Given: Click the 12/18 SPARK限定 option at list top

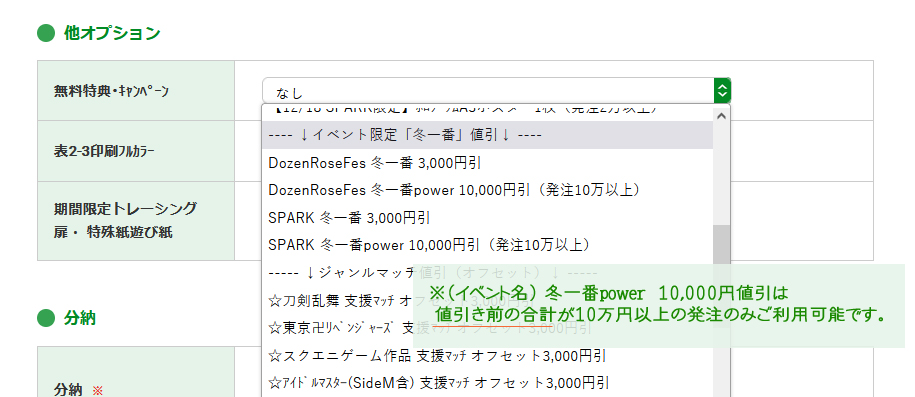Looking at the screenshot, I should click(487, 111).
